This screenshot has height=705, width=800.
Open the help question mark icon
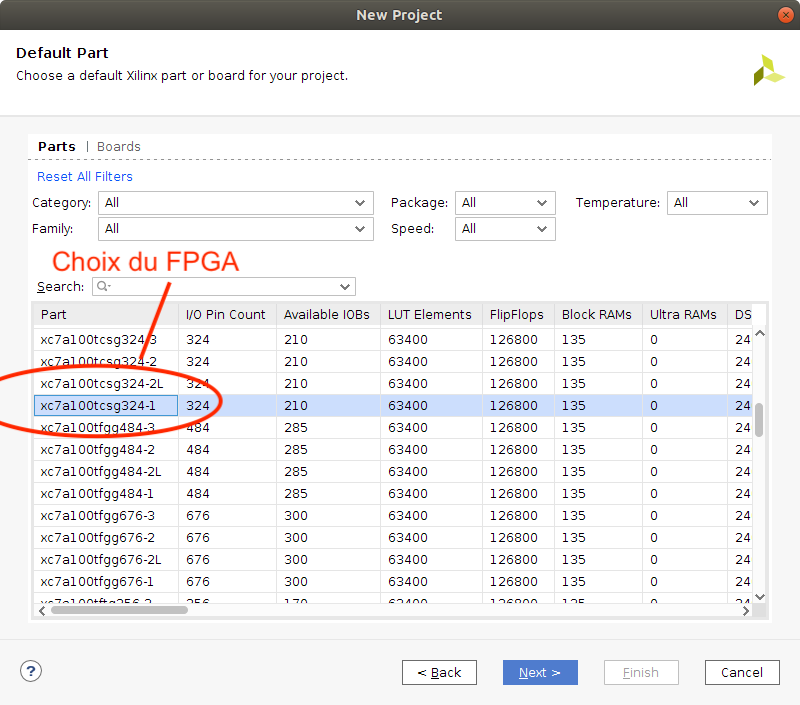pyautogui.click(x=31, y=671)
